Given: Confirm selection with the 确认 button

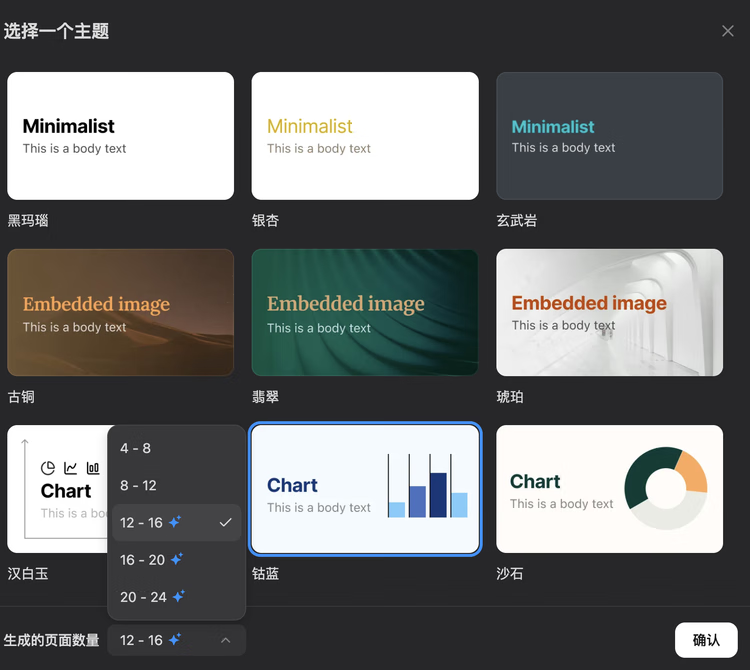Looking at the screenshot, I should tap(706, 640).
